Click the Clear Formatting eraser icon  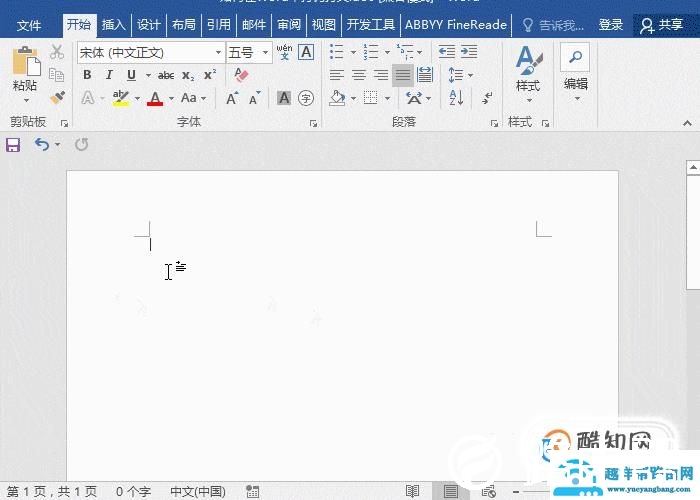click(x=241, y=75)
